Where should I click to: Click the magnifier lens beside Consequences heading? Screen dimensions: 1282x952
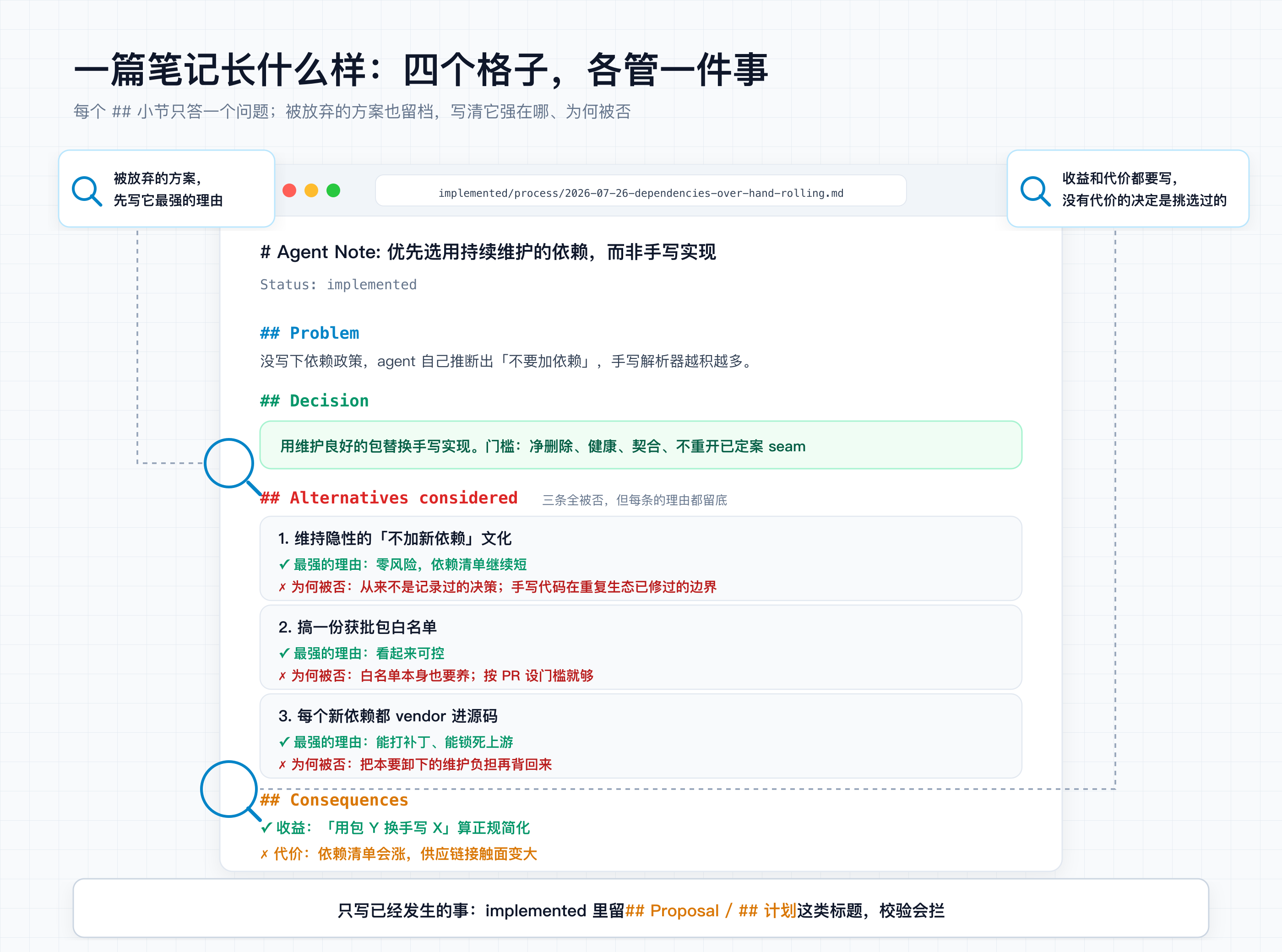click(229, 789)
